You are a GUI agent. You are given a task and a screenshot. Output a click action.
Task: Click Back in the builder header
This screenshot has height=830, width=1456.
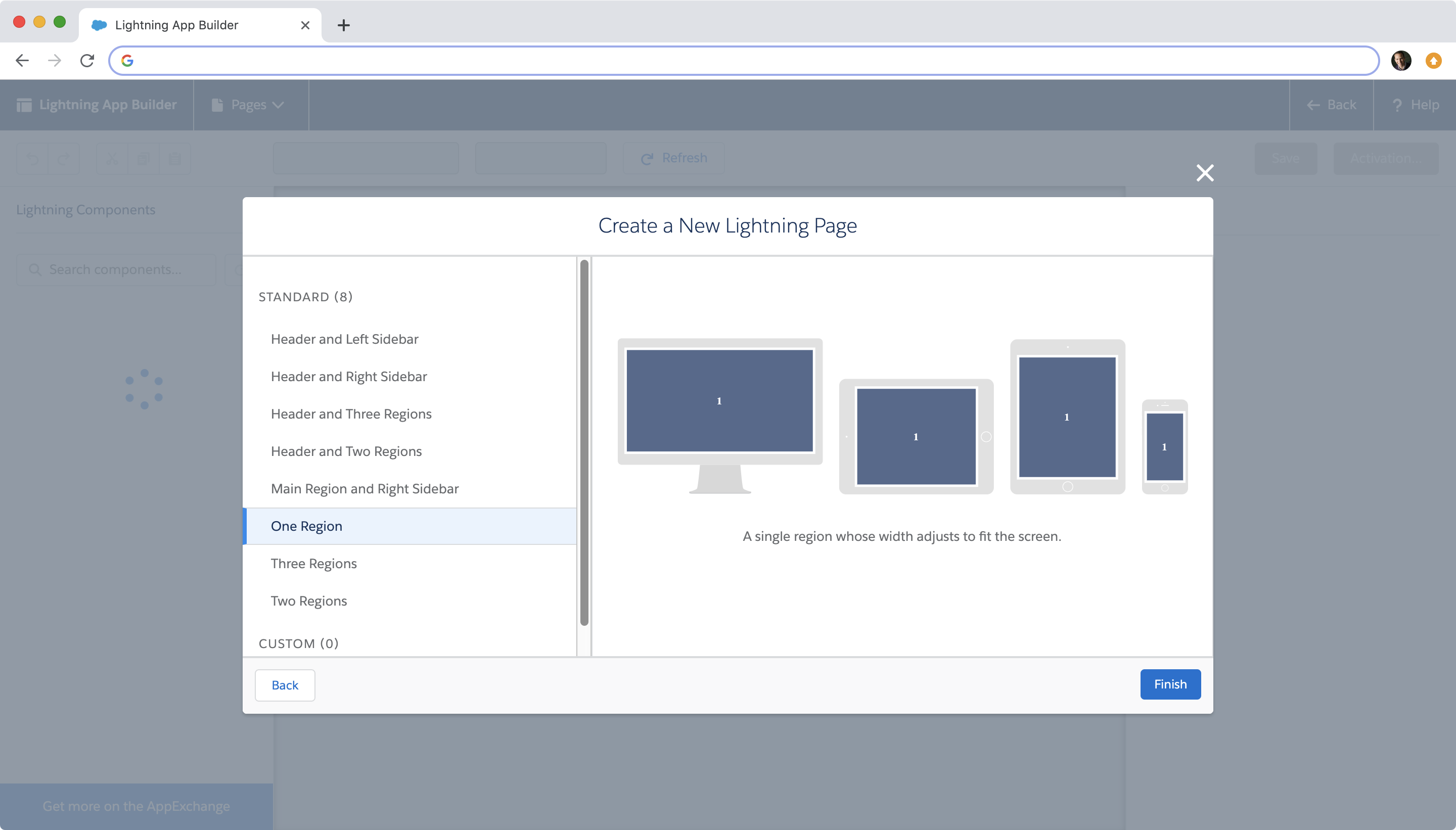click(1331, 105)
